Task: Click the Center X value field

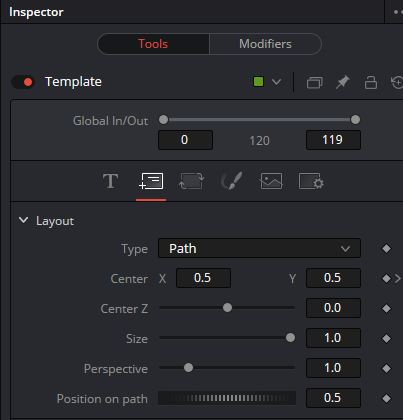Action: [203, 278]
